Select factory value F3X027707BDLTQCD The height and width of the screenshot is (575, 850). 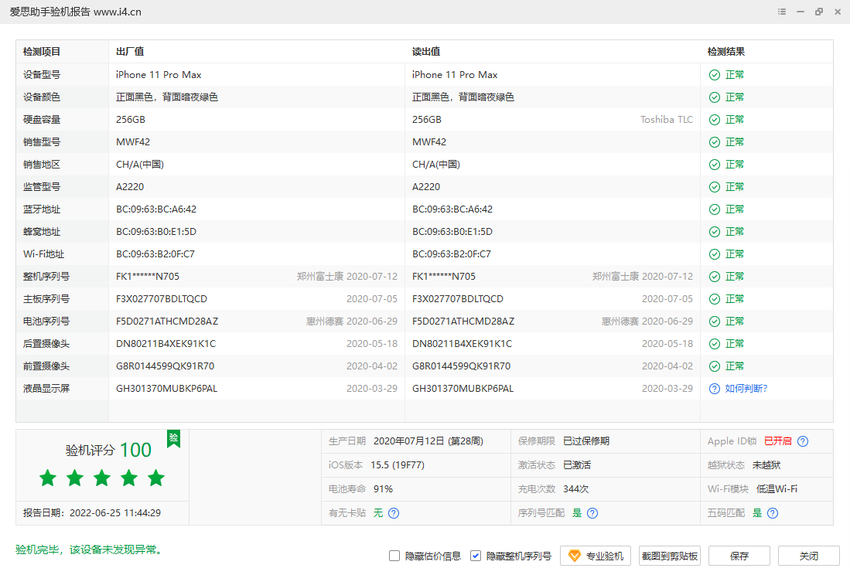[x=162, y=299]
